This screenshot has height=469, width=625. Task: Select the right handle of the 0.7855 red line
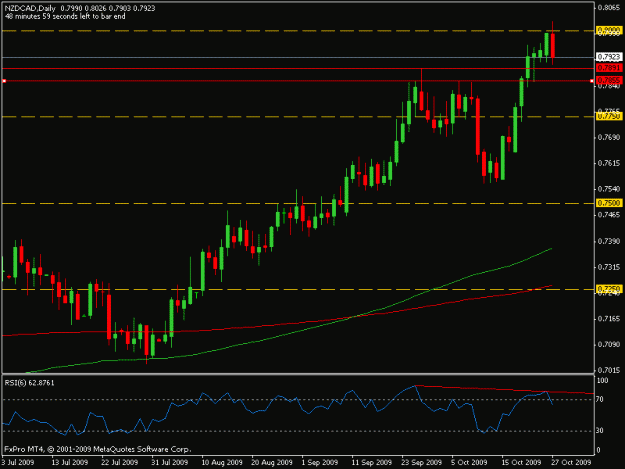coord(592,81)
